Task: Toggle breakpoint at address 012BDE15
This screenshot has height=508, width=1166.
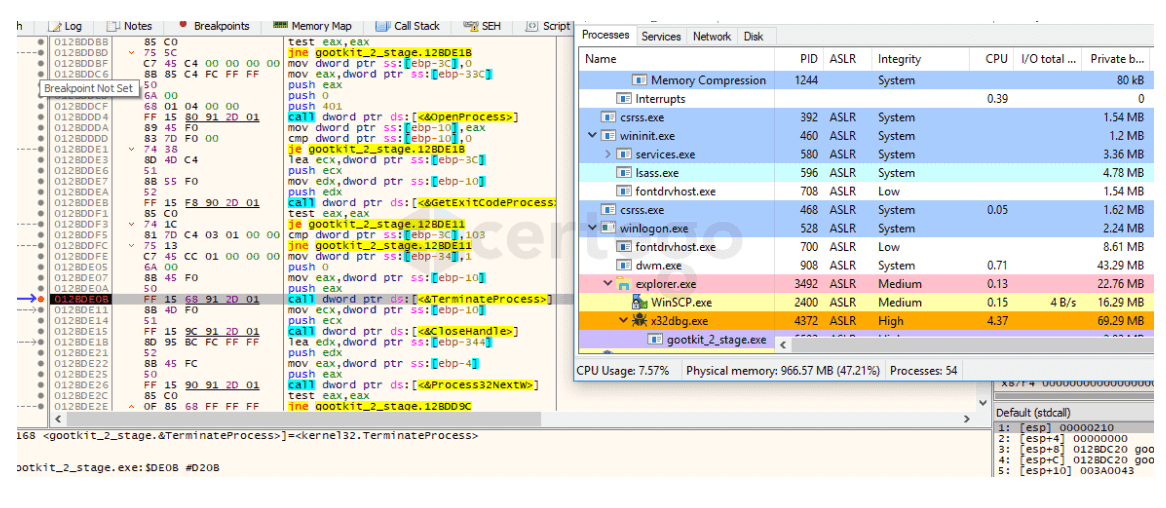Action: point(41,331)
